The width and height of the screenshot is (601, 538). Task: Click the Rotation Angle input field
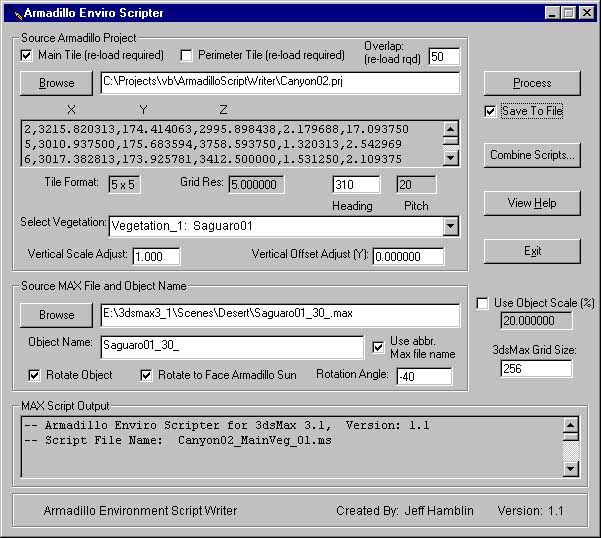(422, 377)
